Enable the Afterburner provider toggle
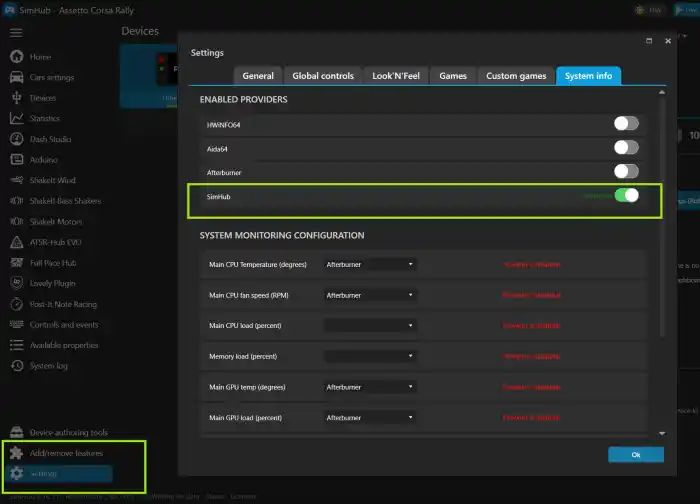This screenshot has width=700, height=504. [626, 171]
